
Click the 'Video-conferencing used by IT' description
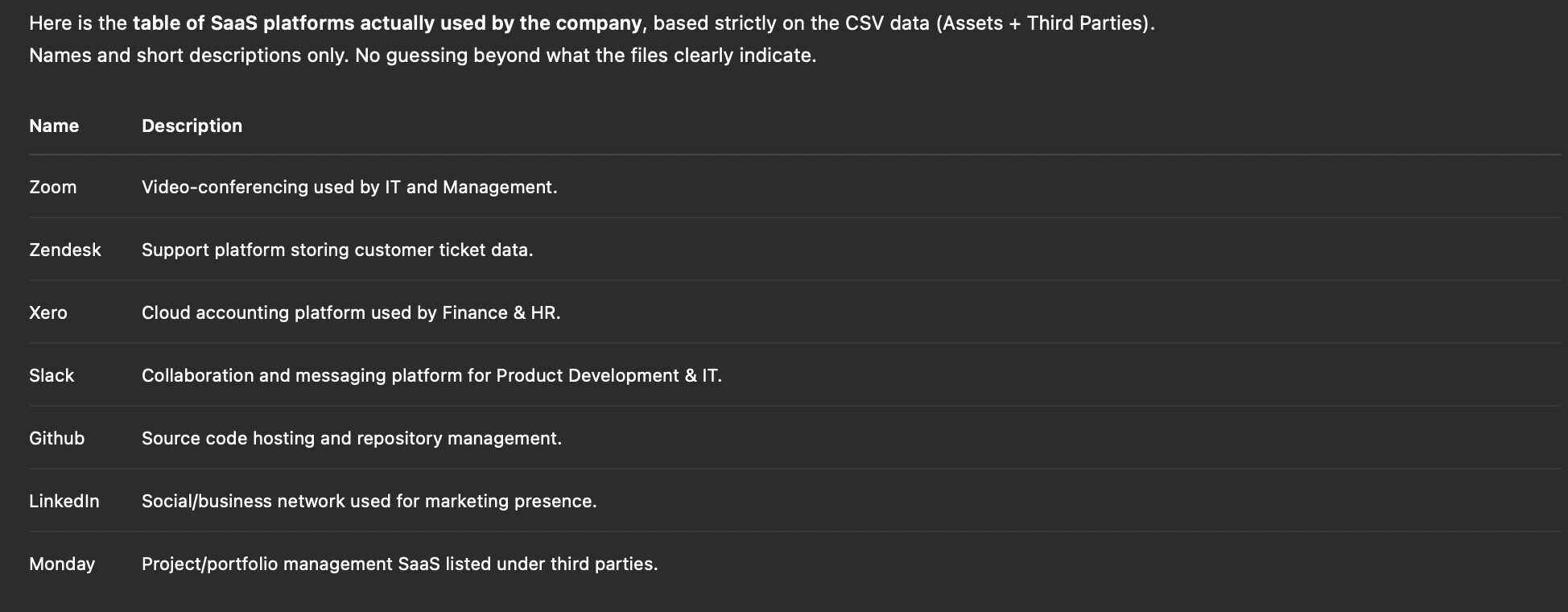coord(349,187)
